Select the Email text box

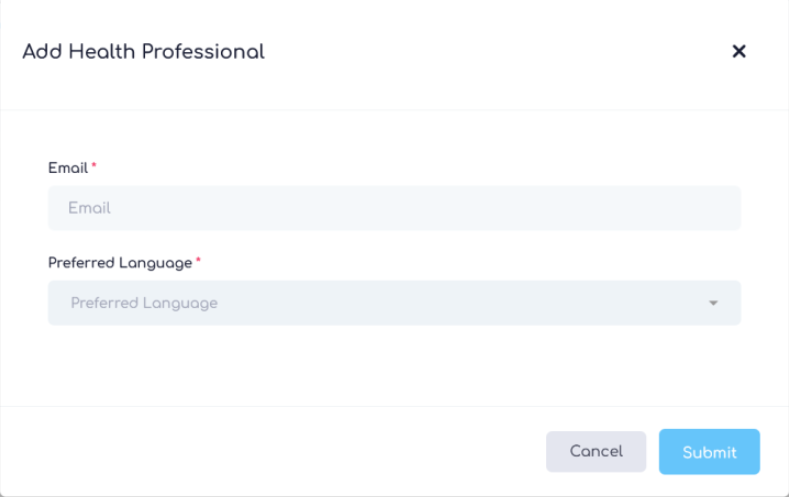coord(394,208)
